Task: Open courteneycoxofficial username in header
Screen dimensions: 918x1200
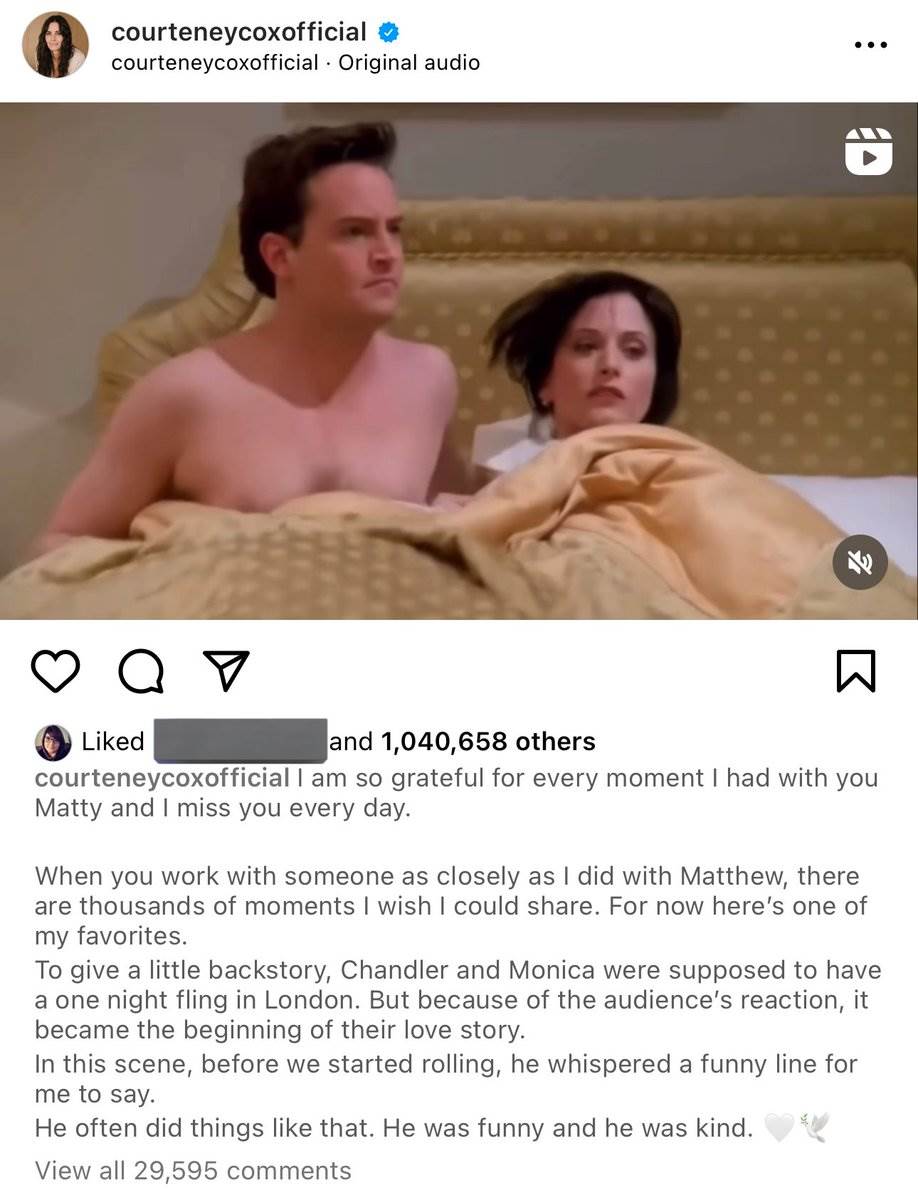Action: pyautogui.click(x=239, y=32)
